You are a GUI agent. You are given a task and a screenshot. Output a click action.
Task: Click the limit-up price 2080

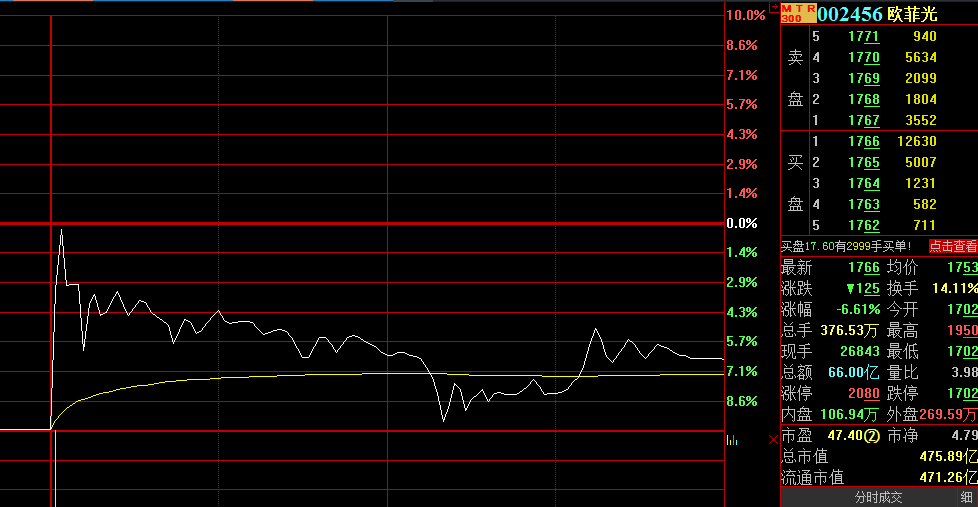(x=864, y=394)
